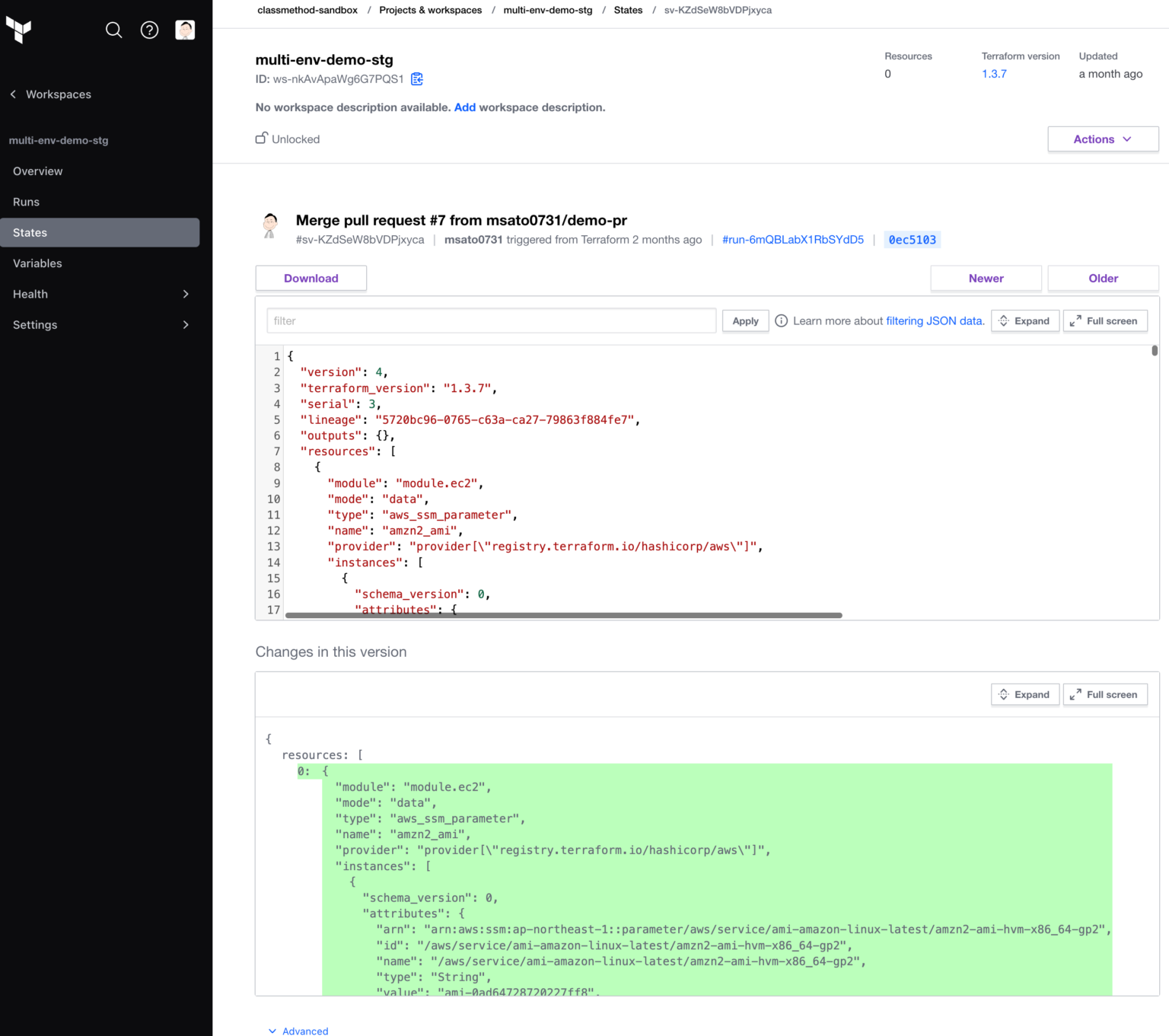The width and height of the screenshot is (1169, 1036).
Task: Copy the workspace ID with the clipboard icon
Action: [416, 78]
